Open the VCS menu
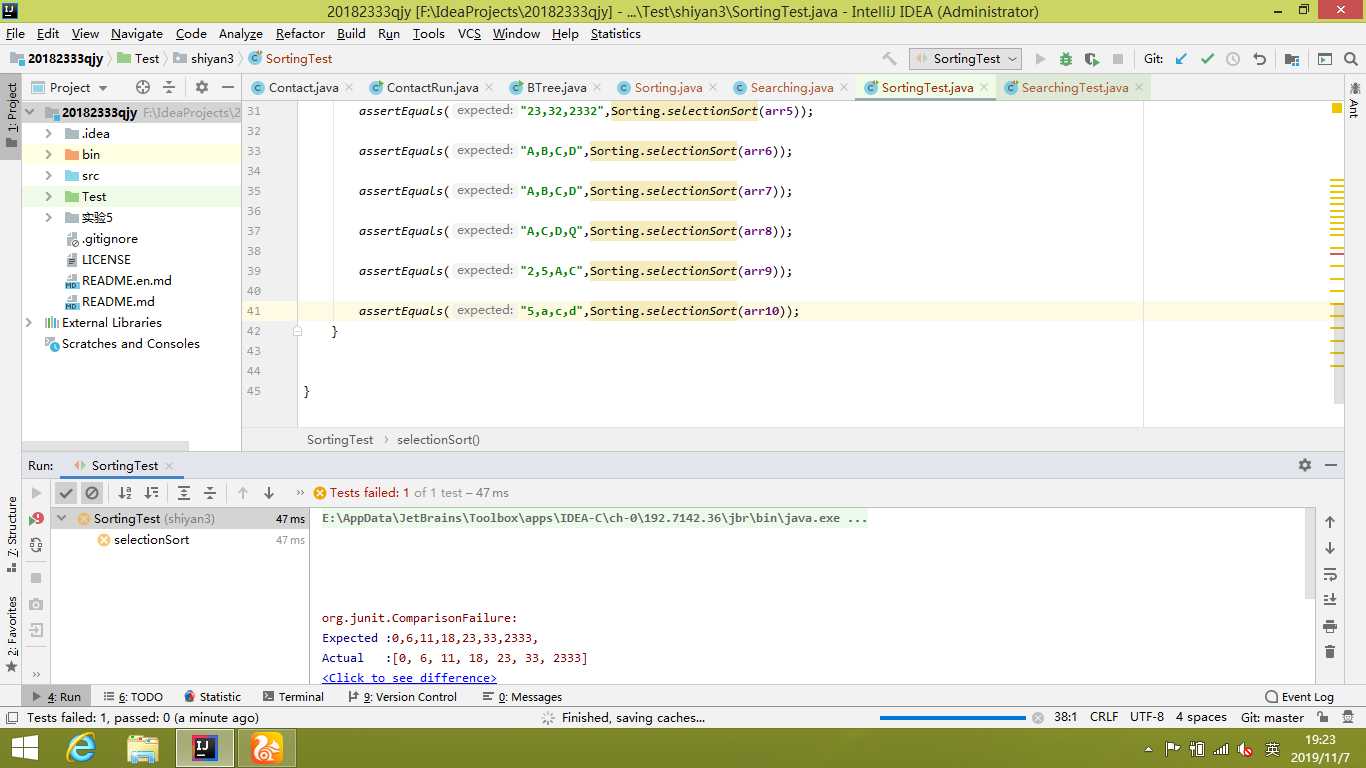 (469, 33)
